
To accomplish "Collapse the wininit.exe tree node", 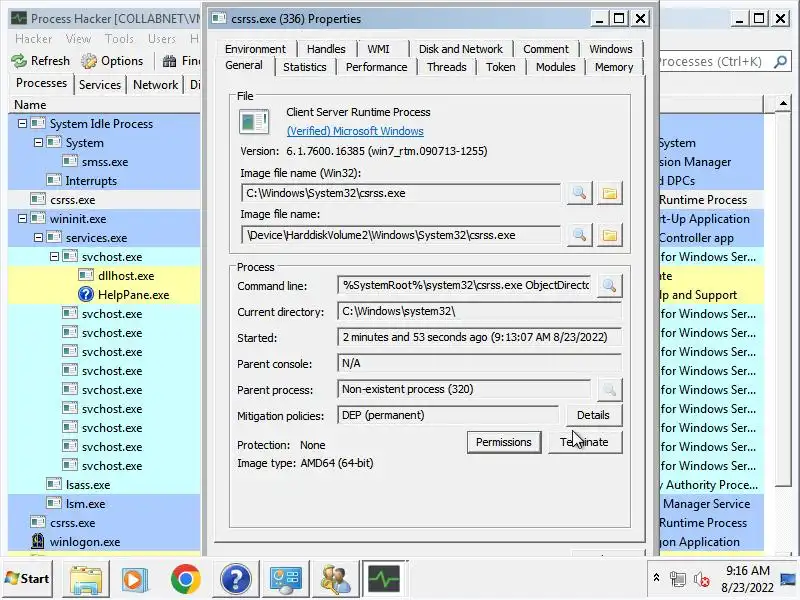I will (22, 218).
